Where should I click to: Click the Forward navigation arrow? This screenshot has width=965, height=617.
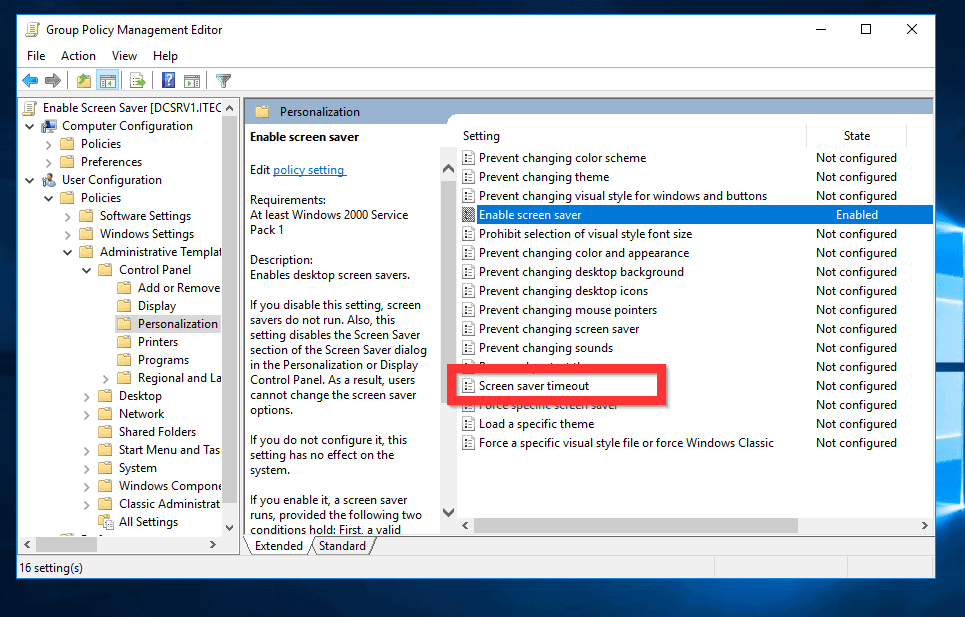(50, 79)
